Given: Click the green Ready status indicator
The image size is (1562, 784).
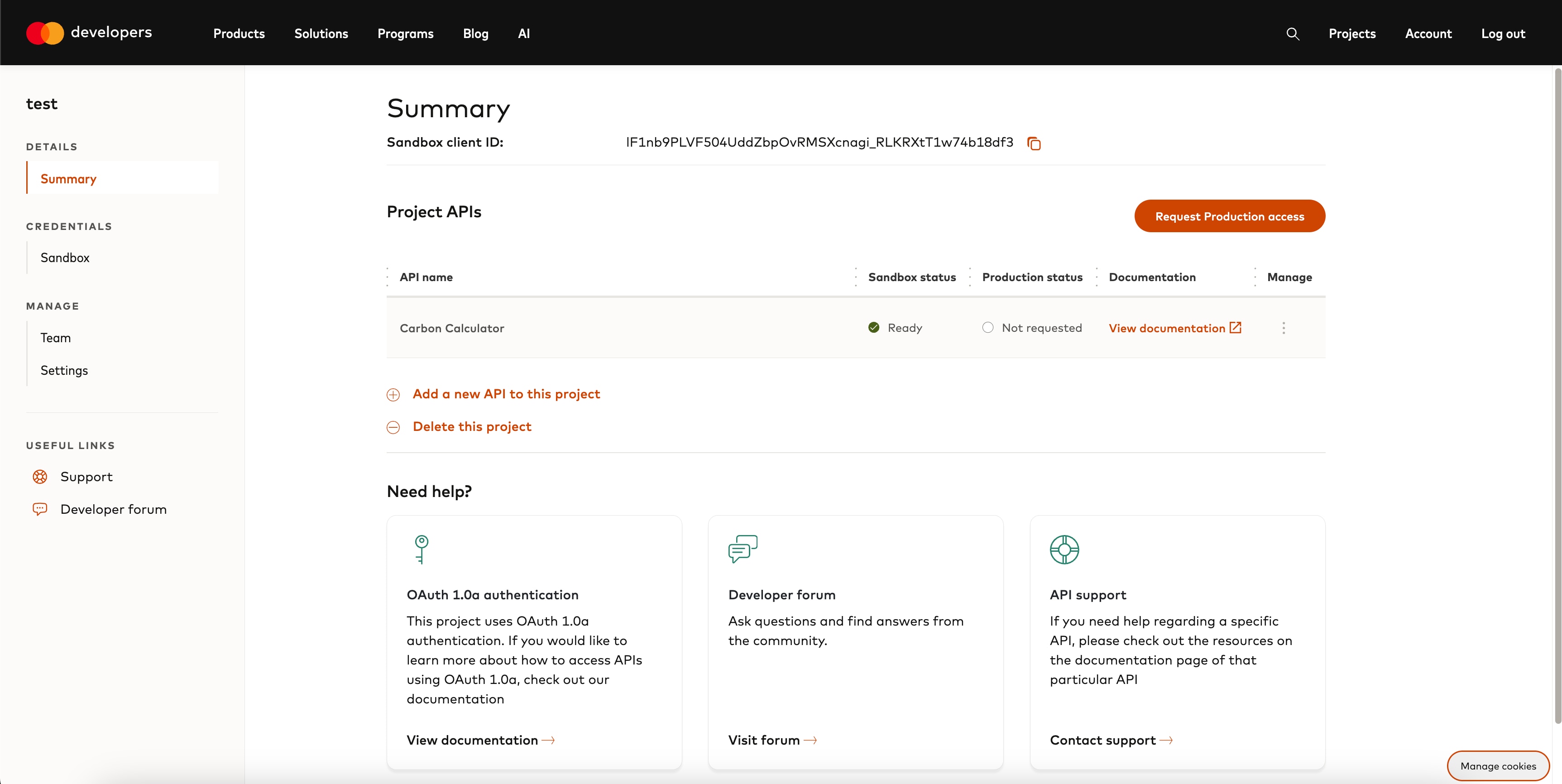Looking at the screenshot, I should coord(874,327).
